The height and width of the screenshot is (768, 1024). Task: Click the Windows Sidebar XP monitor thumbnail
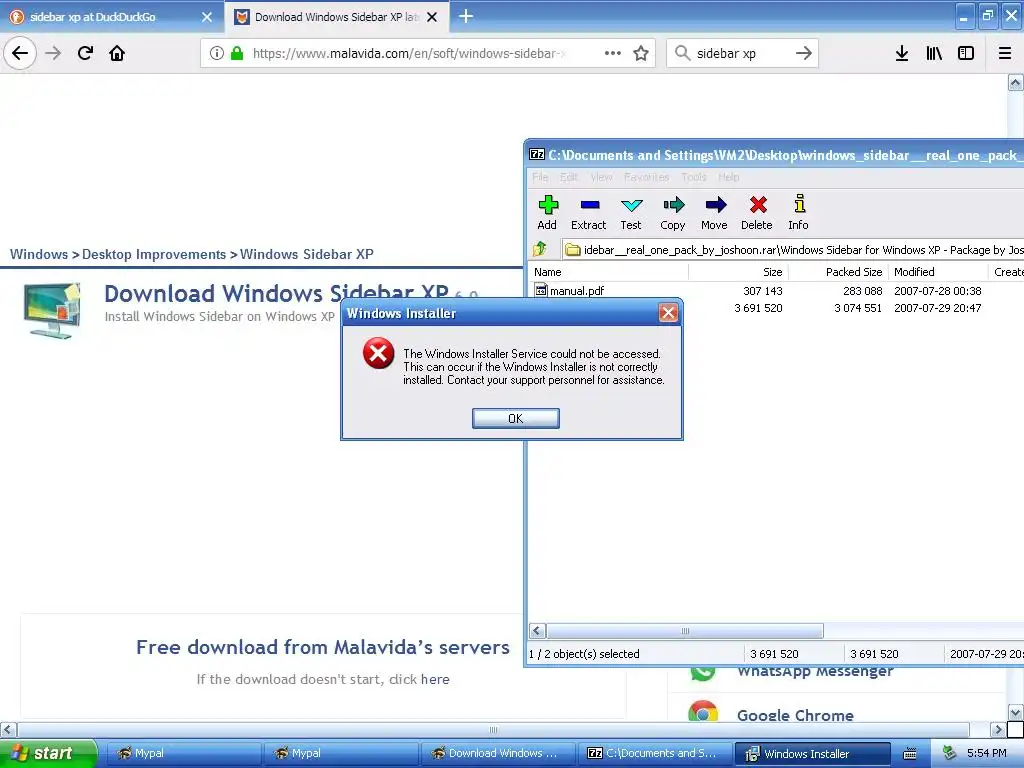(x=52, y=310)
